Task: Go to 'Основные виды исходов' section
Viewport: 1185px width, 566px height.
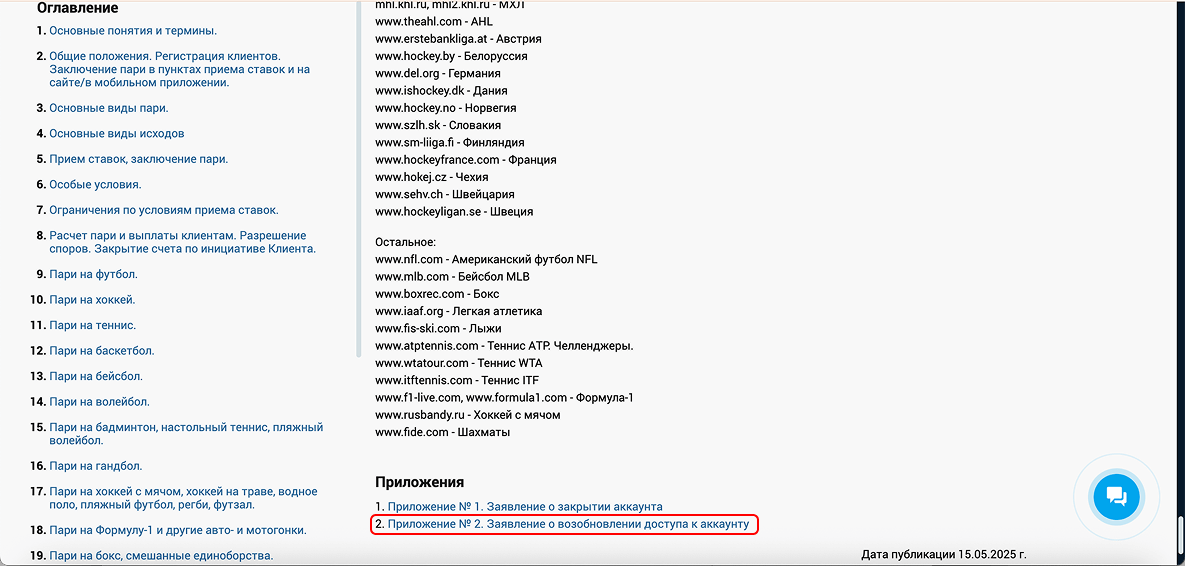Action: [x=117, y=134]
